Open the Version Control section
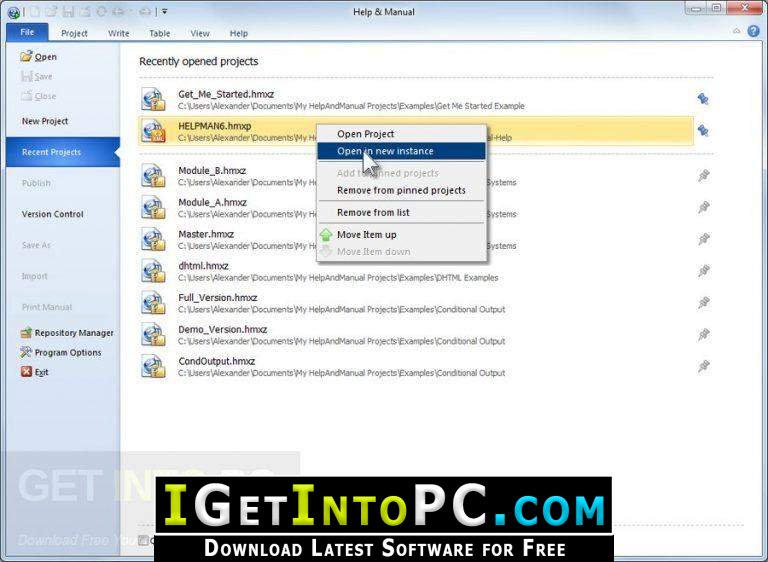The height and width of the screenshot is (562, 768). point(53,214)
